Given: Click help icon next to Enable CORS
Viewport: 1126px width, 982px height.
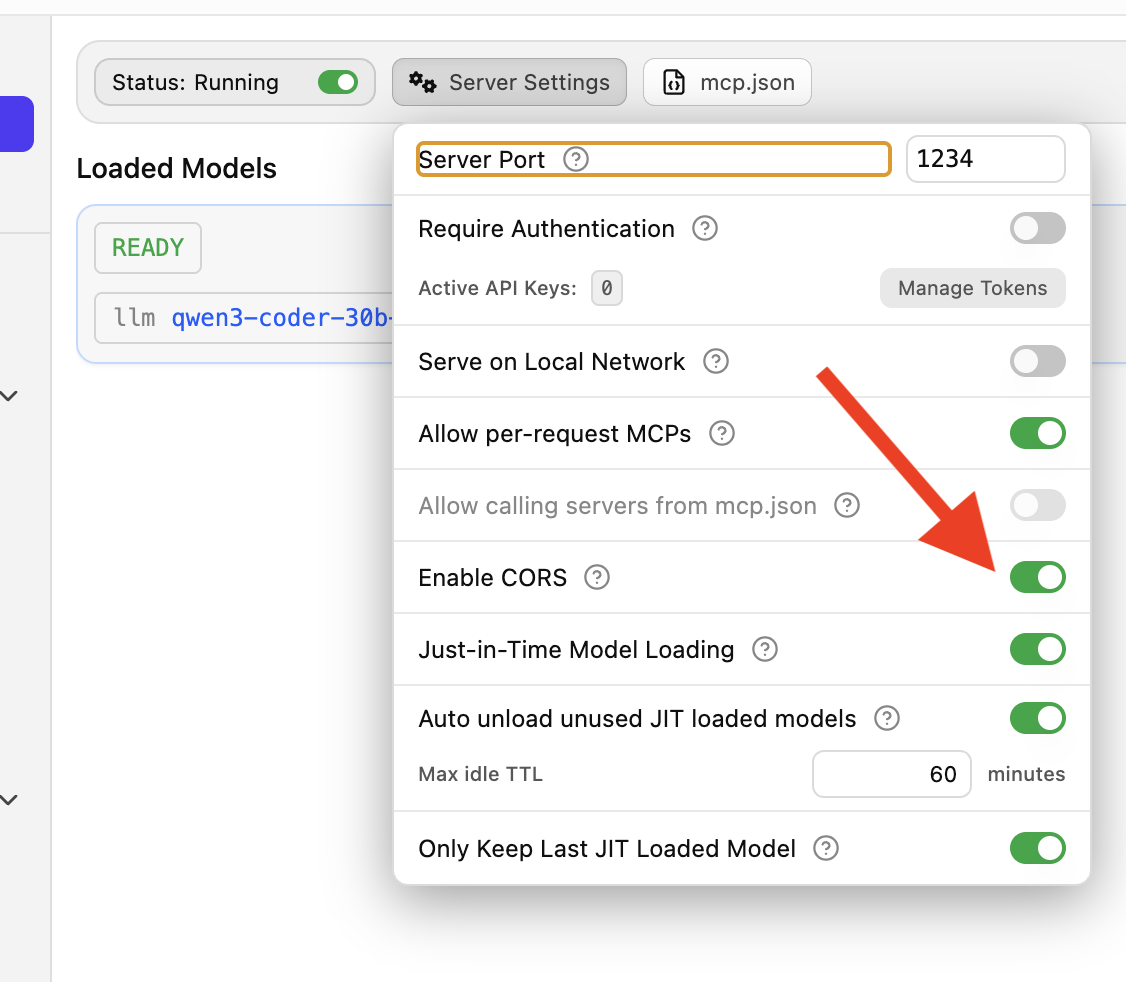Looking at the screenshot, I should 597,578.
